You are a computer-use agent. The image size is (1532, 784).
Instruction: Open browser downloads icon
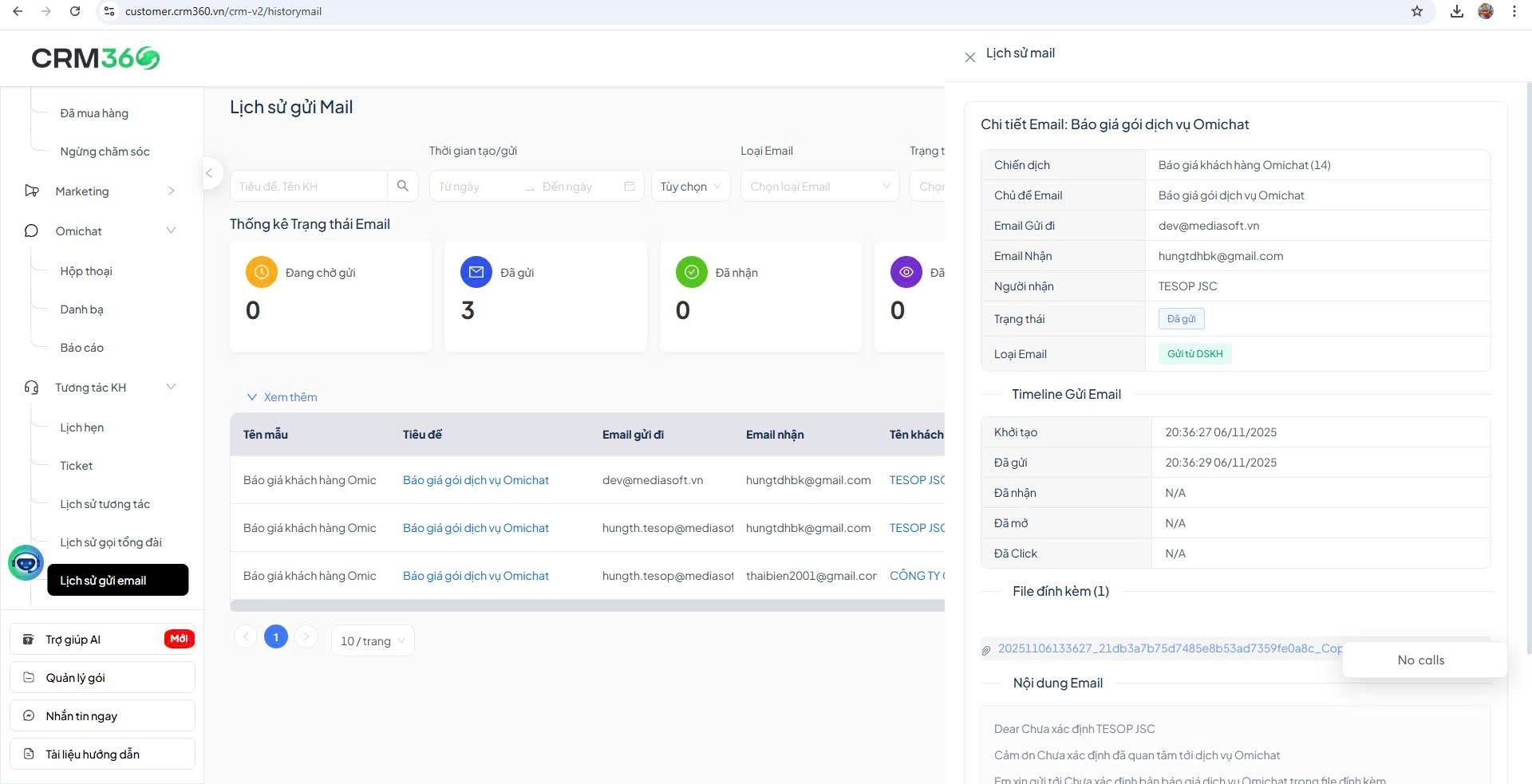tap(1456, 11)
